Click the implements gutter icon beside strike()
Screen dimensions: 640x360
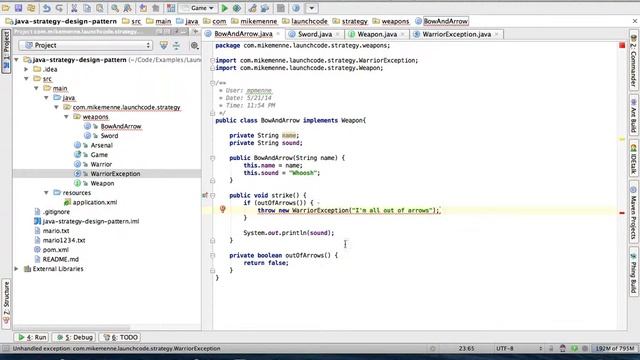205,195
